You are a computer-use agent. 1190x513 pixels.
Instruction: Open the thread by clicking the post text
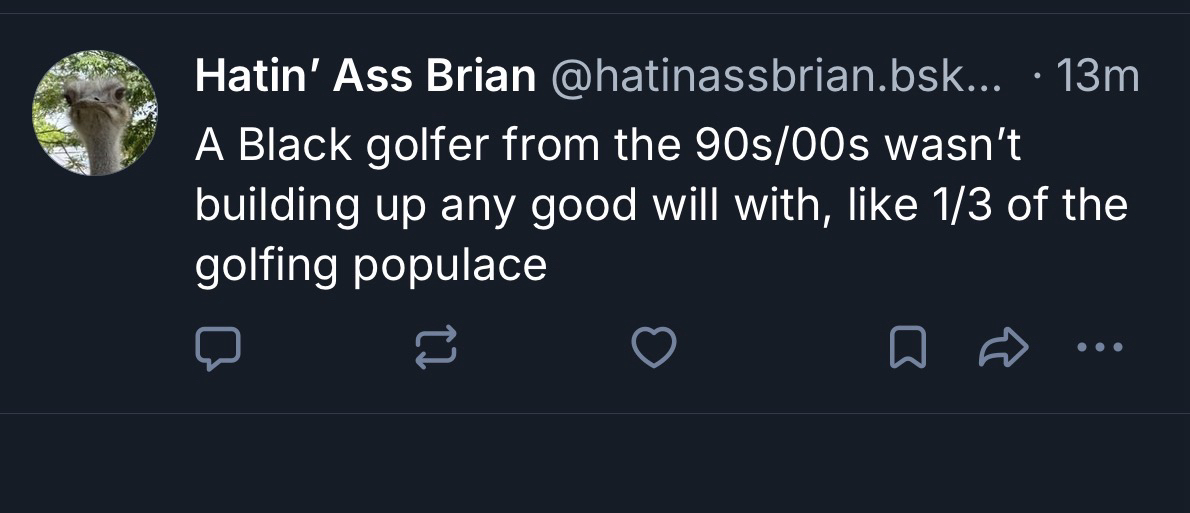(660, 205)
